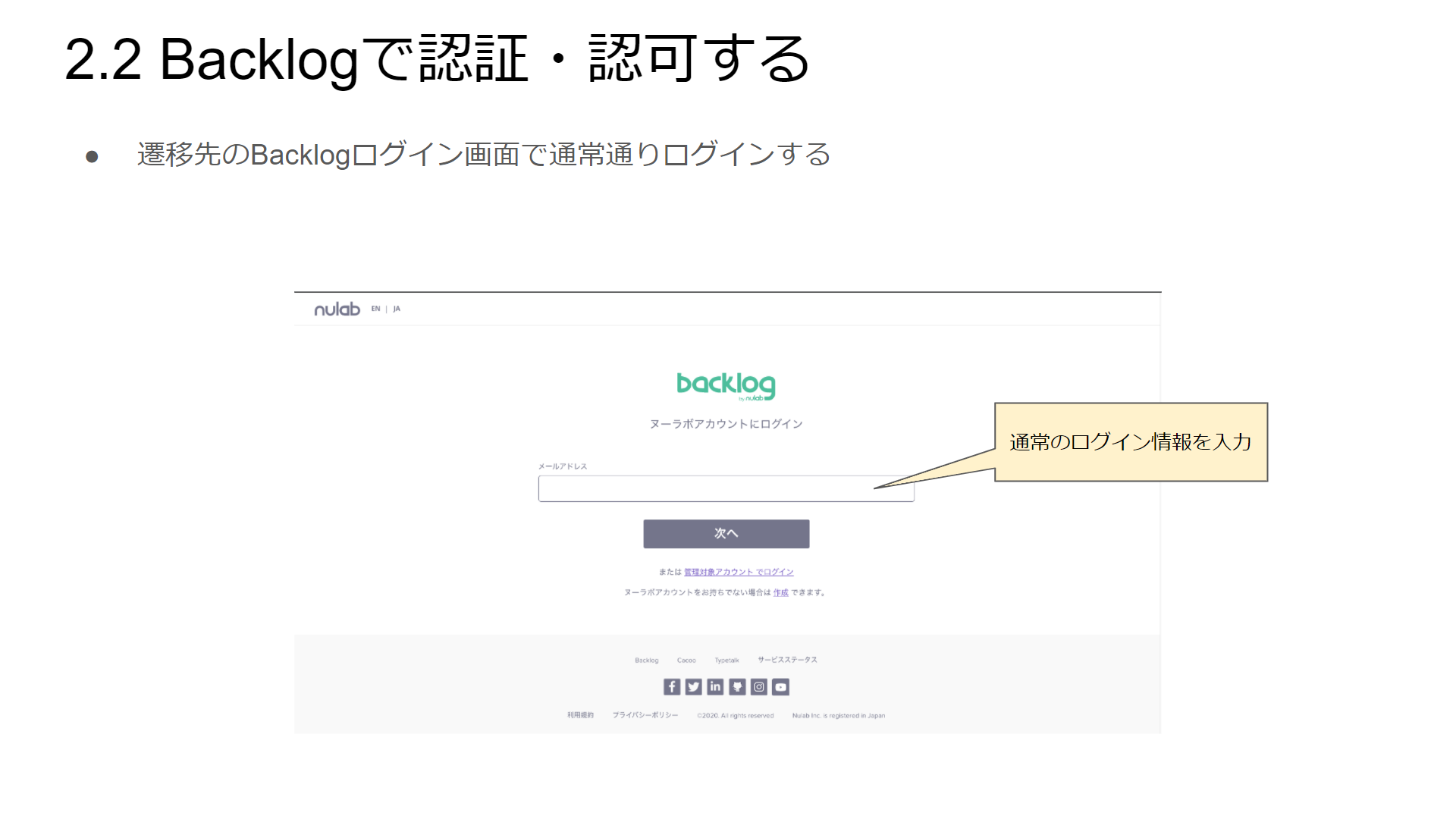Open the Backlog footer link
Screen dimensions: 1456x819
tap(646, 660)
